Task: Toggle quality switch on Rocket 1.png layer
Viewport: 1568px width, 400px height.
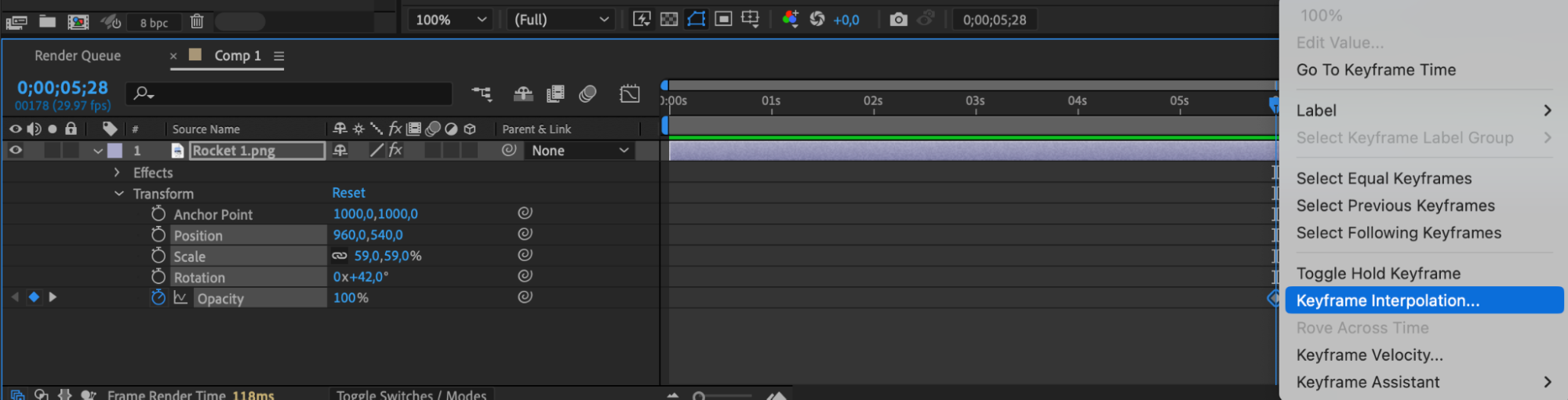Action: (x=377, y=150)
